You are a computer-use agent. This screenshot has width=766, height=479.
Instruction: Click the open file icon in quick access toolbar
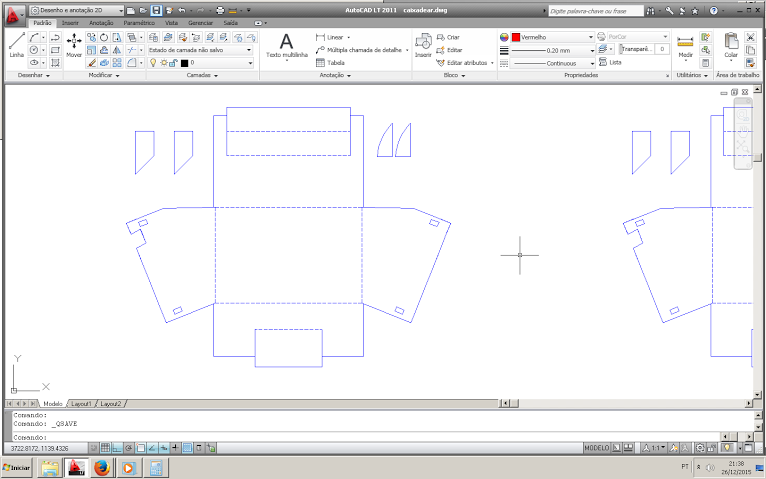coord(143,10)
